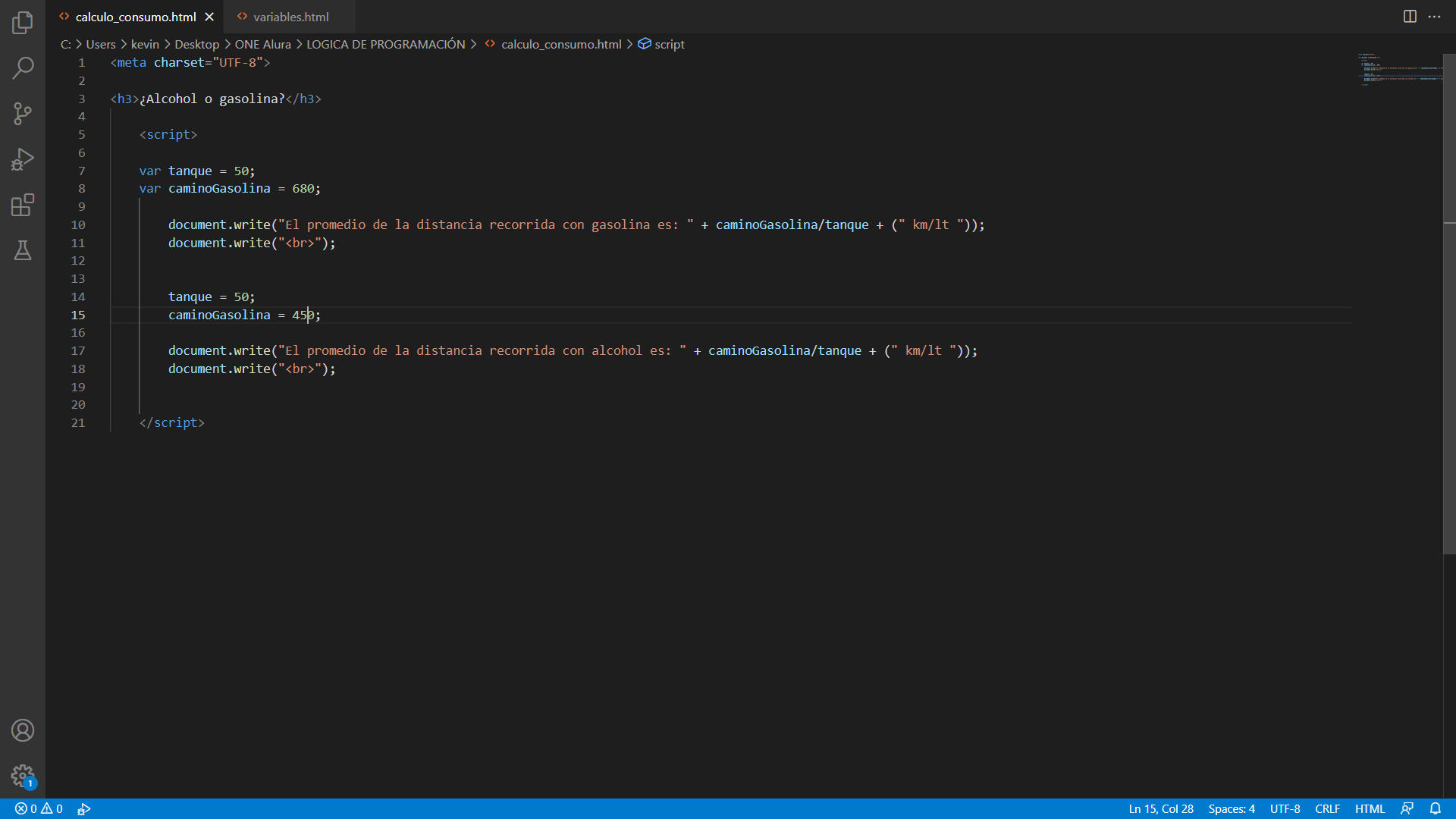Open the kevin breadcrumb folder
Screen dimensions: 1456x819
[x=145, y=44]
